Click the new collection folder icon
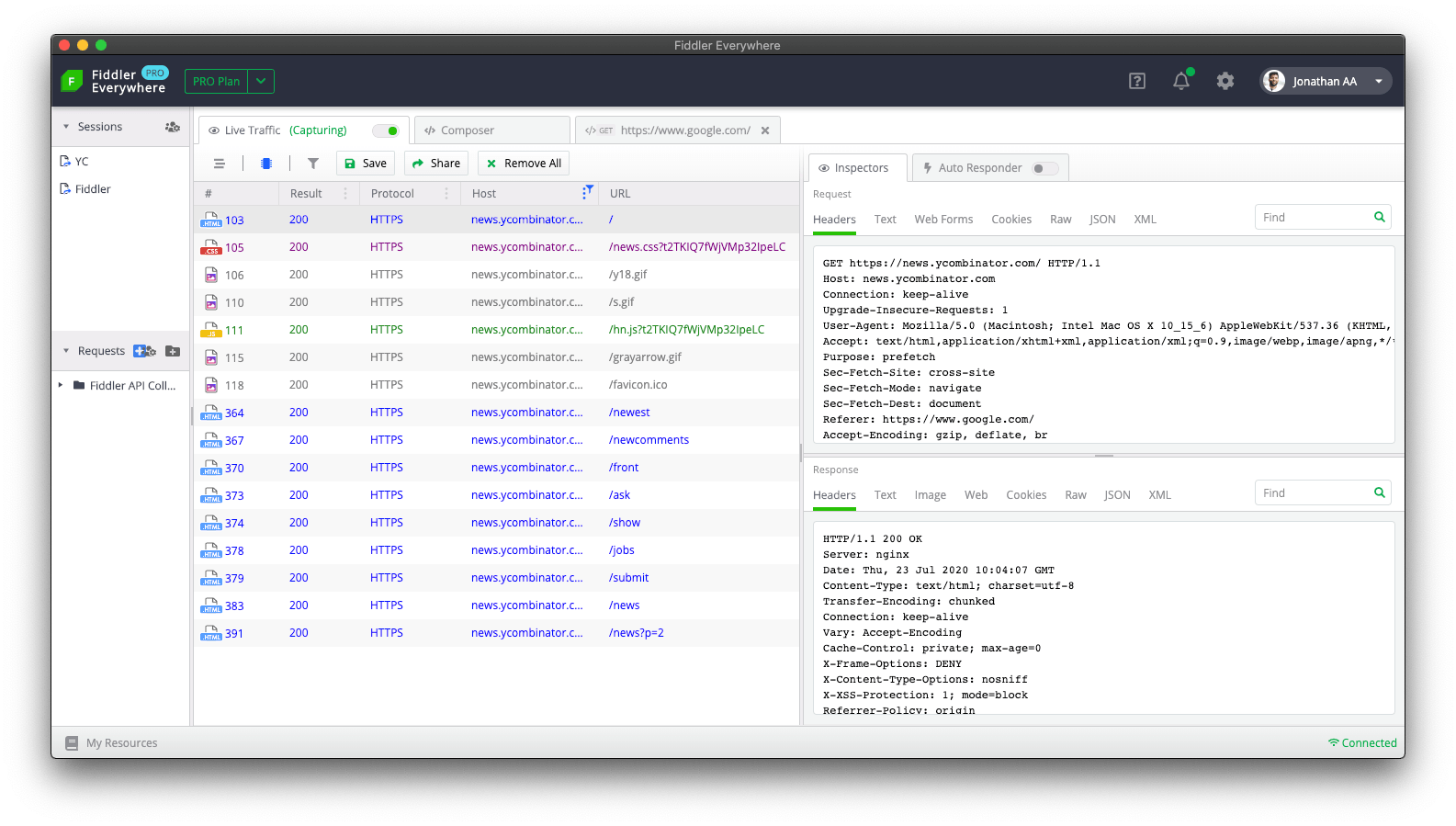This screenshot has height=826, width=1456. click(x=173, y=351)
